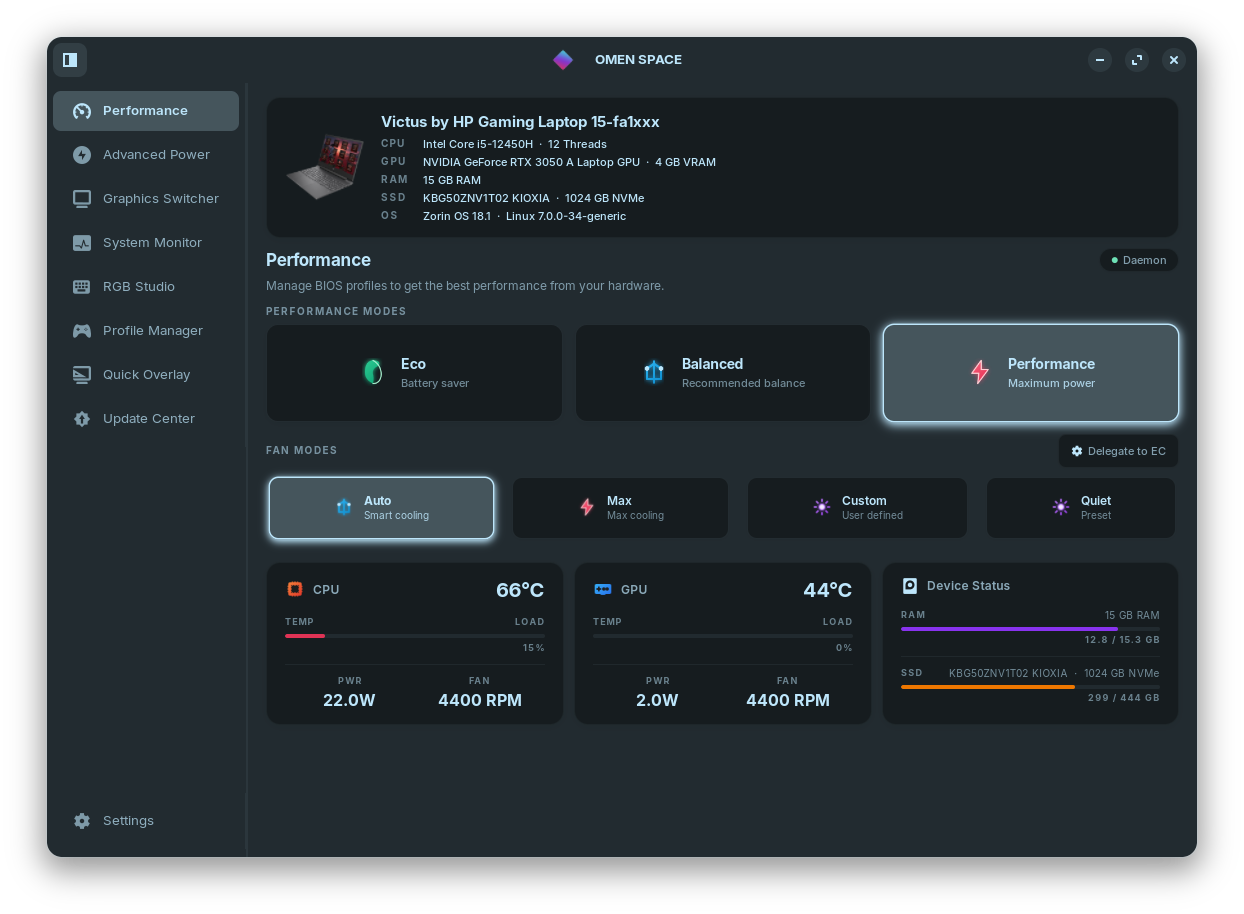Click the Delegate to EC button

point(1118,451)
